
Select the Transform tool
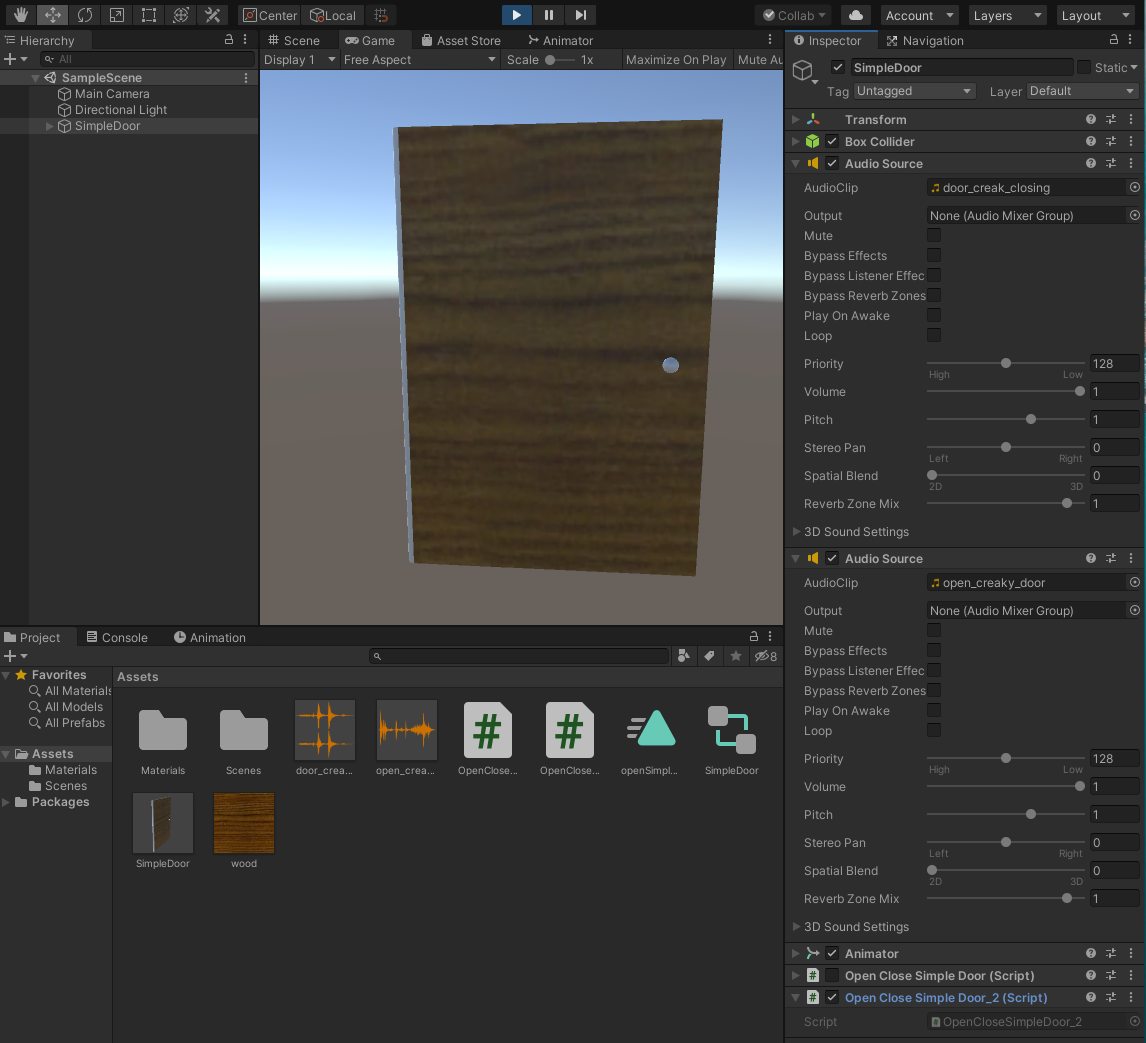coord(181,15)
